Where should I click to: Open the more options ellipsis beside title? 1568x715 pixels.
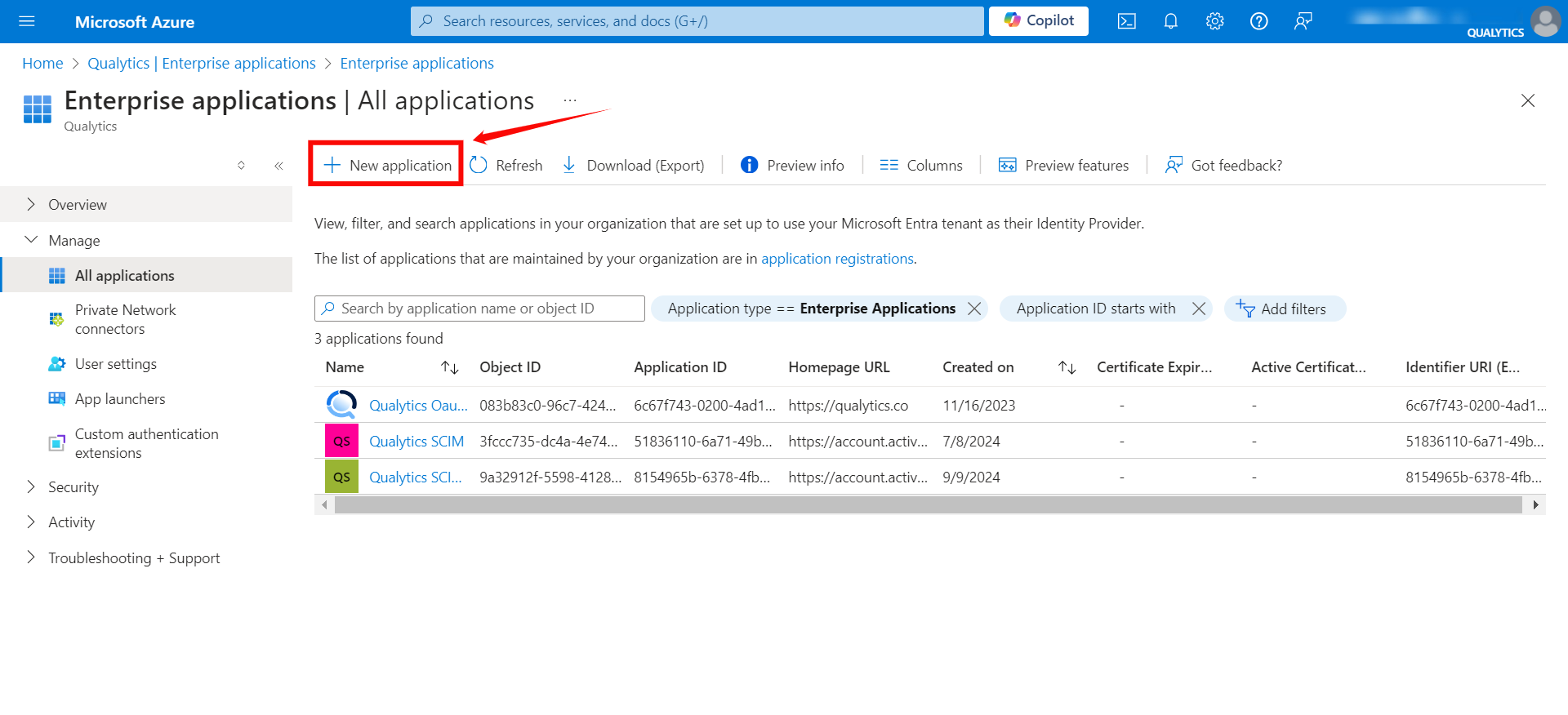pyautogui.click(x=570, y=100)
